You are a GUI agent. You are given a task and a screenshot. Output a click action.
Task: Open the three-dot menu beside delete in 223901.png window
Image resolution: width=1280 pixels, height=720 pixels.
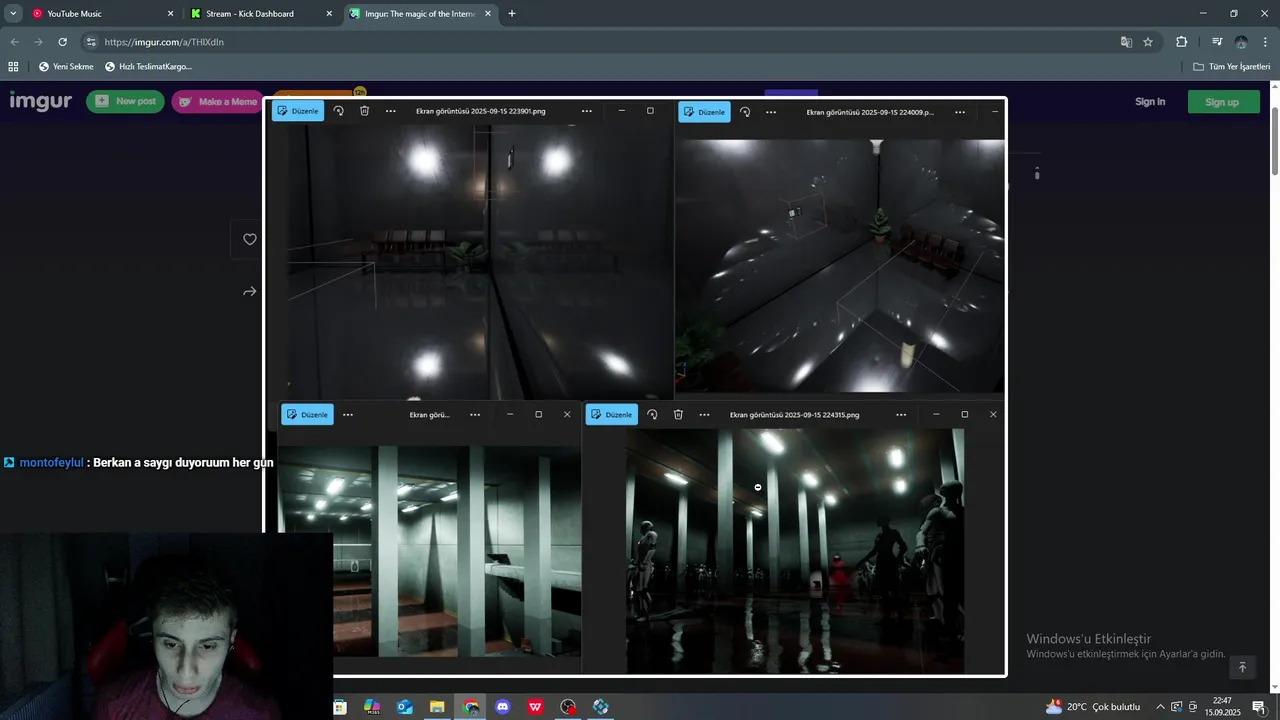(x=391, y=111)
